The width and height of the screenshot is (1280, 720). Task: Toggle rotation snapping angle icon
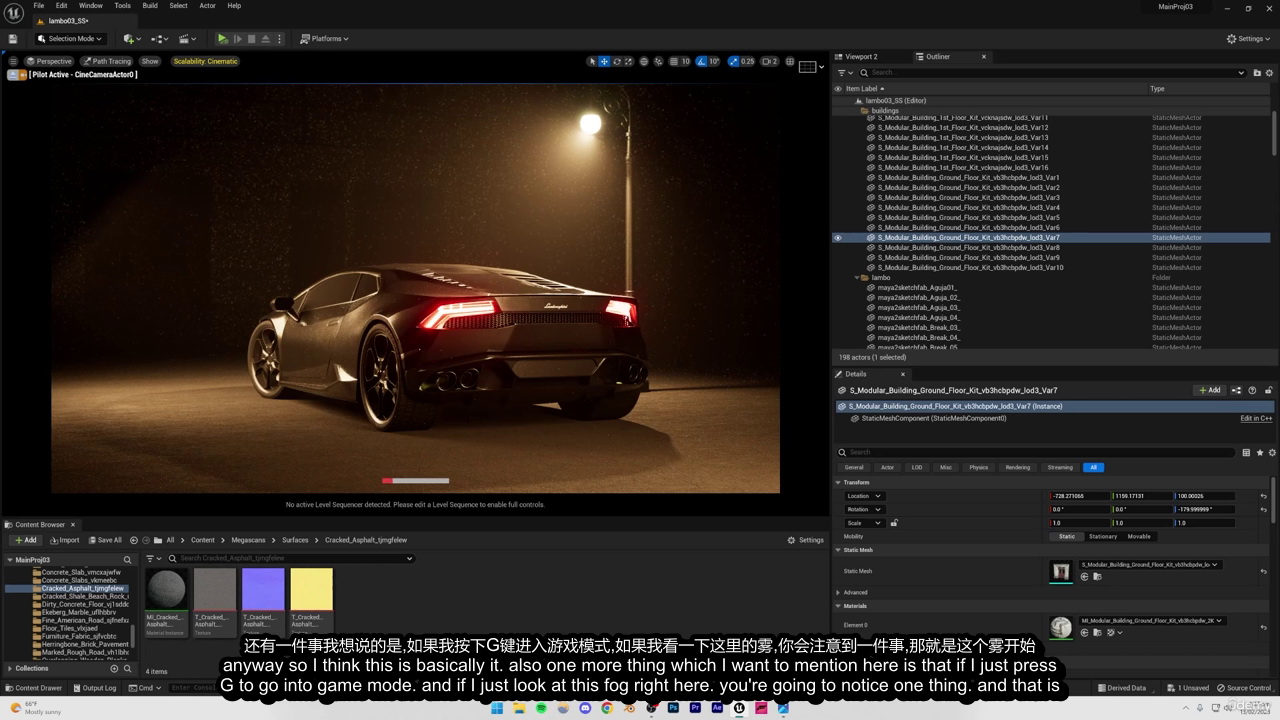pos(702,61)
